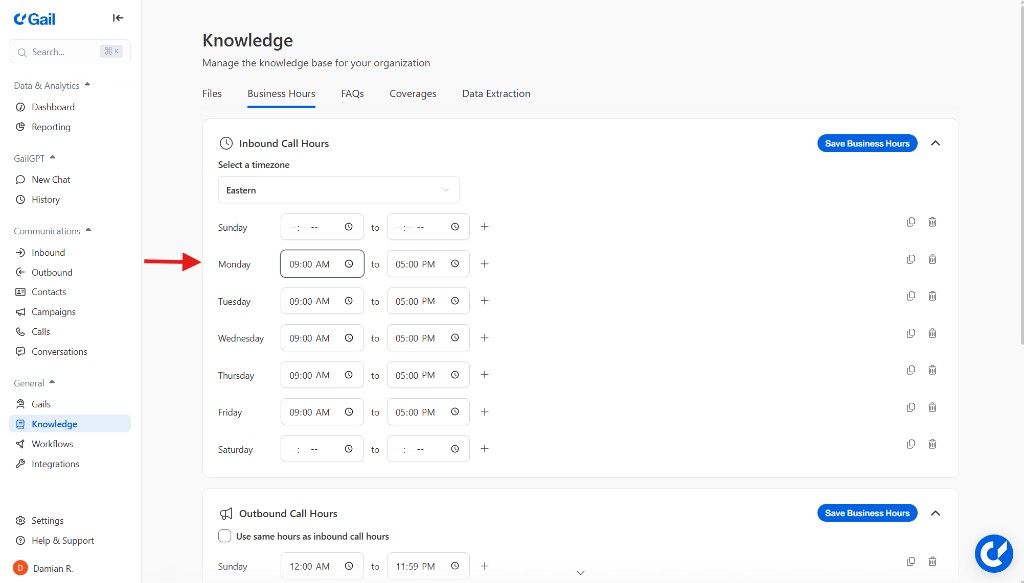
Task: Open the chat widget in bottom-right corner
Action: [x=993, y=553]
